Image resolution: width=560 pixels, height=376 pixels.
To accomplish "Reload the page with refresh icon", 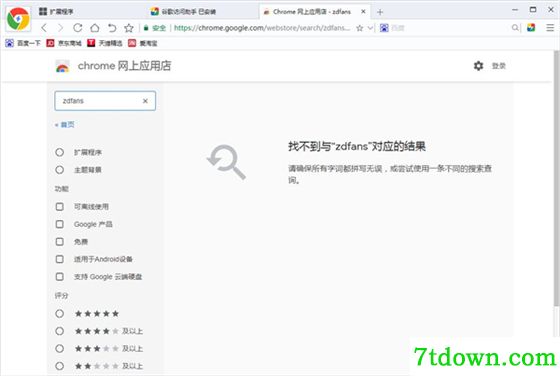I will [78, 28].
